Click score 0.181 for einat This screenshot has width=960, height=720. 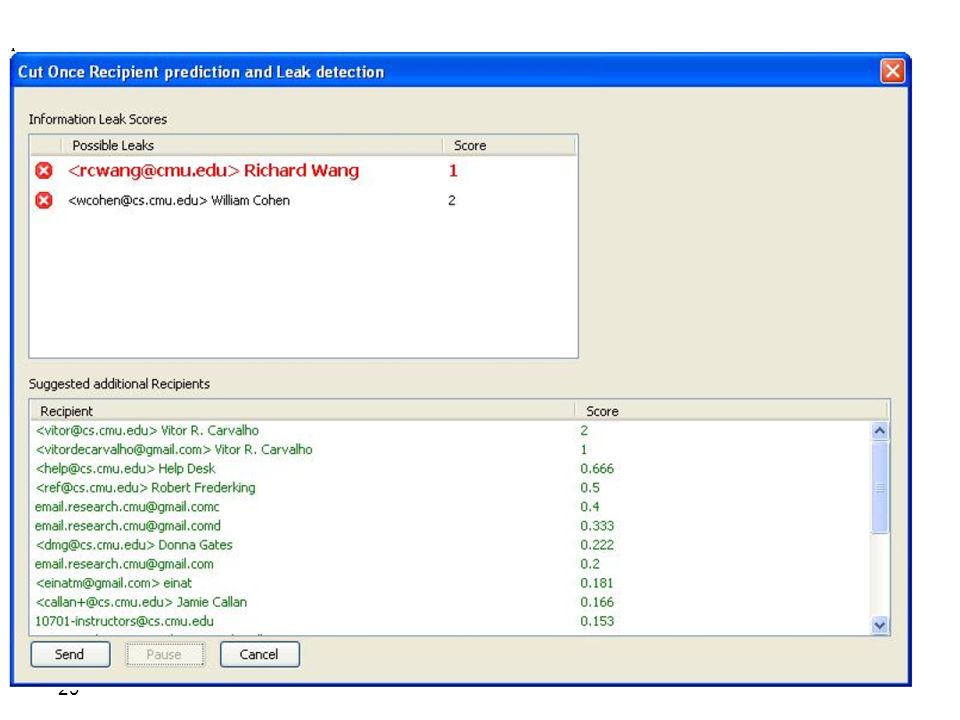pyautogui.click(x=597, y=582)
